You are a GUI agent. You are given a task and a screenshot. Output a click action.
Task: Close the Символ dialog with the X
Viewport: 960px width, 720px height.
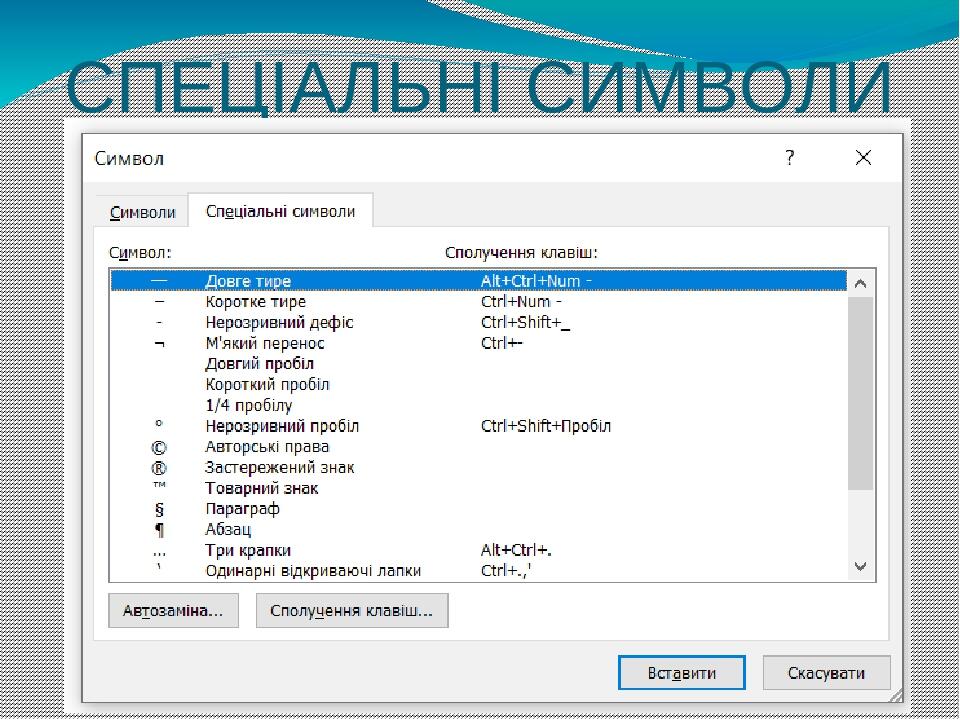coord(863,158)
